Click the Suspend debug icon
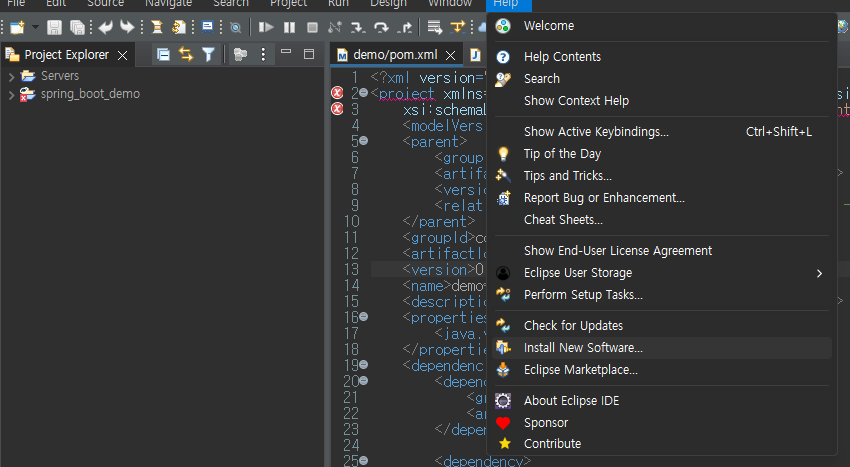Viewport: 850px width, 467px height. click(289, 27)
